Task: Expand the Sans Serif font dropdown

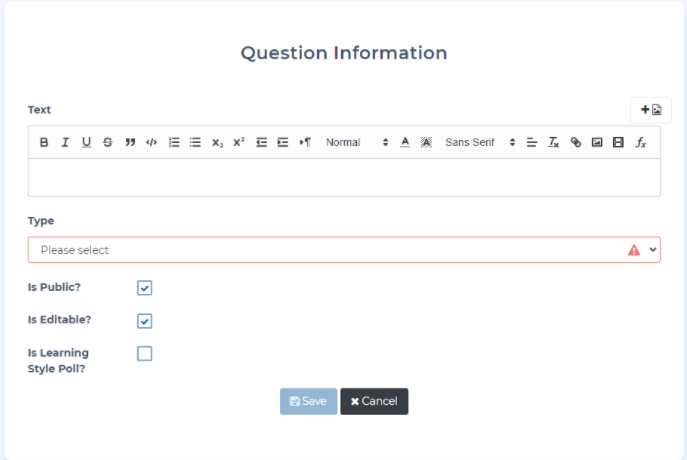Action: (x=479, y=143)
